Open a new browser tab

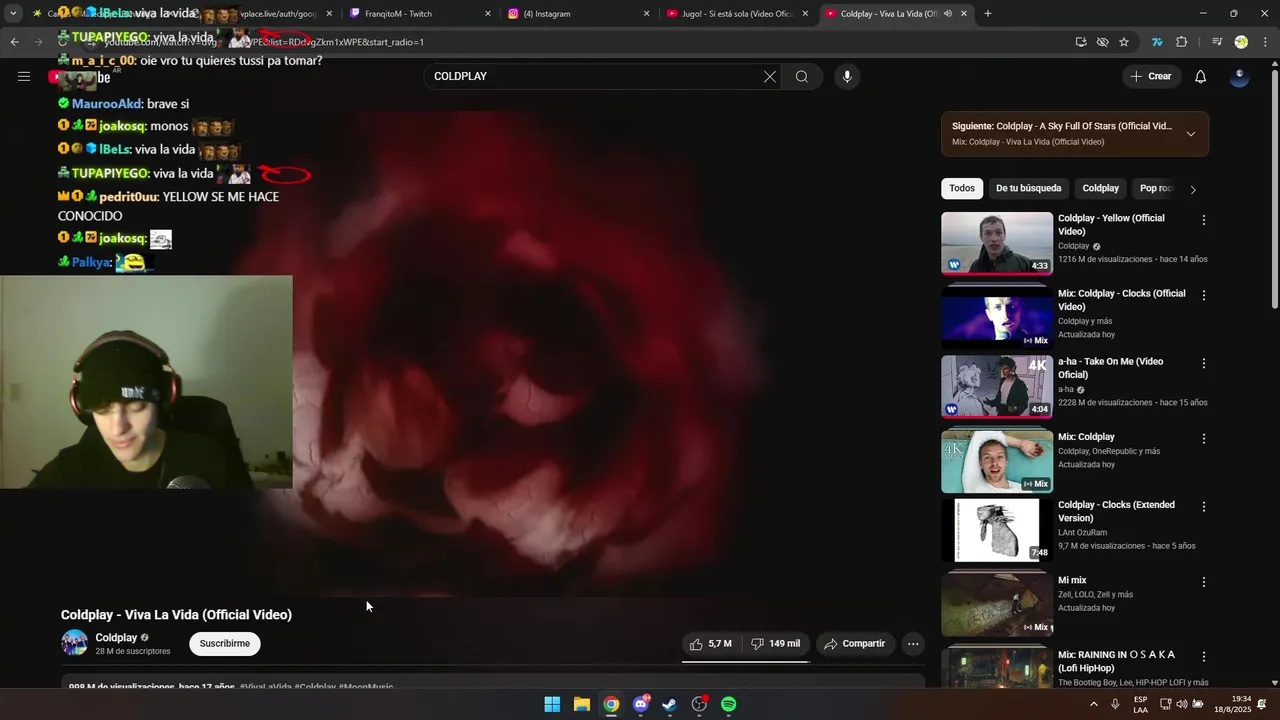point(988,14)
